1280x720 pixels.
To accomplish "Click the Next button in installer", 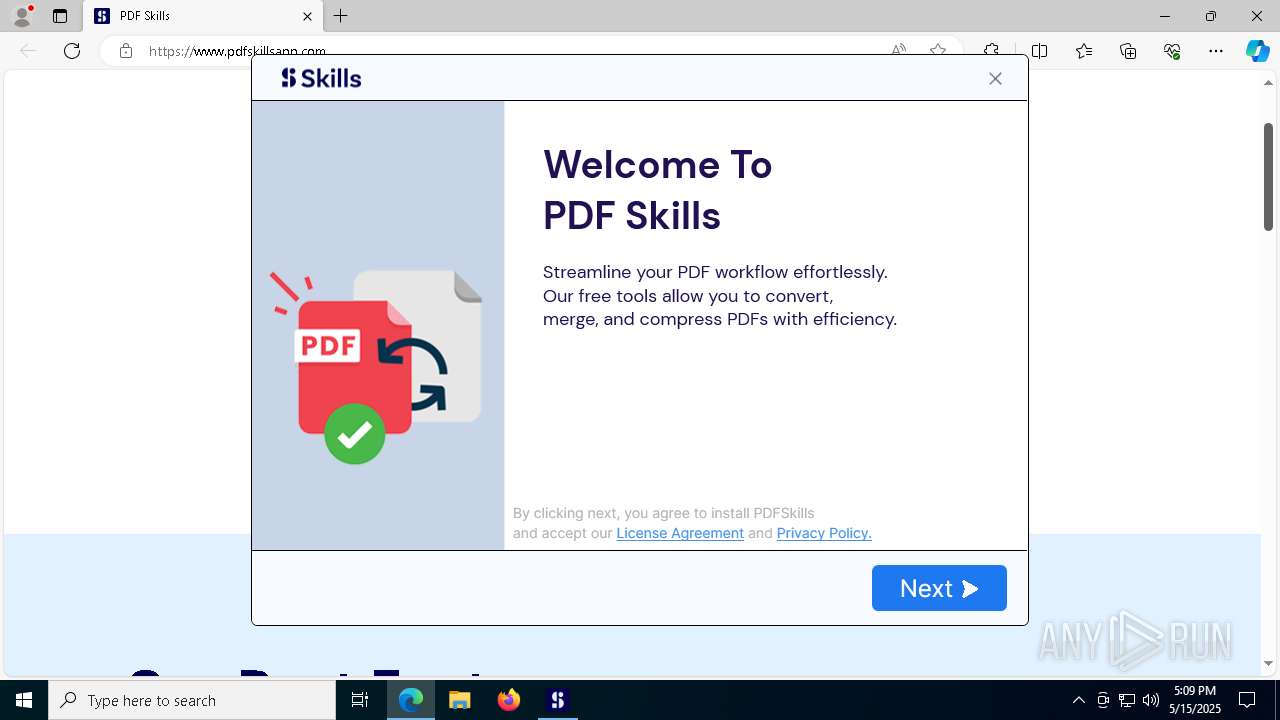I will [x=939, y=588].
